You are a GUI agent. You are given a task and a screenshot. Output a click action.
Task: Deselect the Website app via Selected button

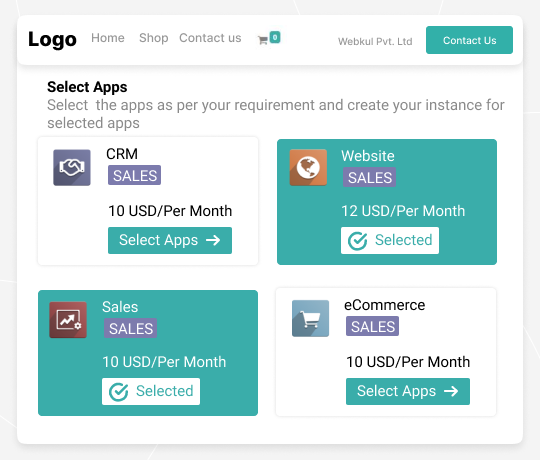pyautogui.click(x=390, y=240)
